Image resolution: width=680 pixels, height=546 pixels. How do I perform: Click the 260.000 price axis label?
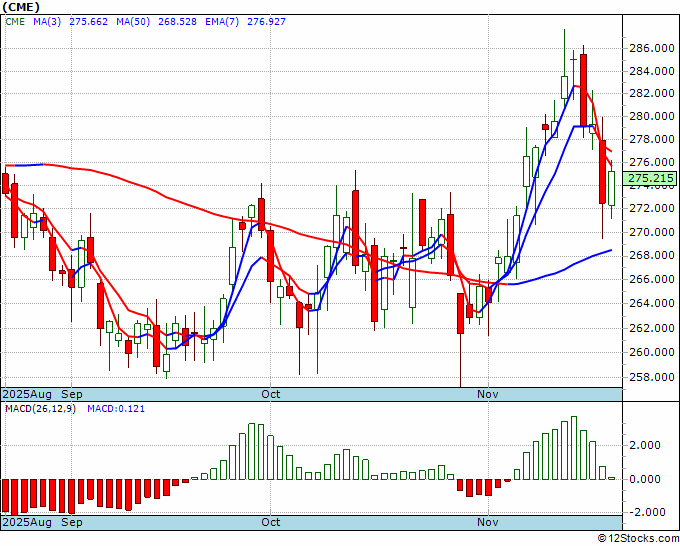pos(651,352)
